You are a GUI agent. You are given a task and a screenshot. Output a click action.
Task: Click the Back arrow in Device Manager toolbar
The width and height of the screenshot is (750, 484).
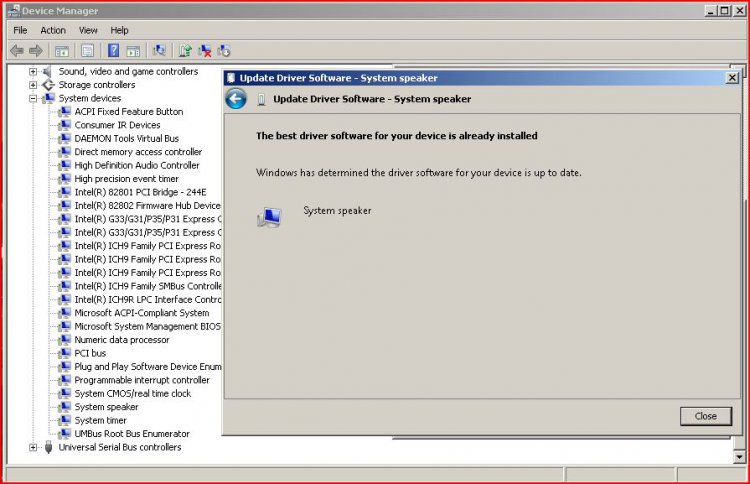tap(17, 50)
